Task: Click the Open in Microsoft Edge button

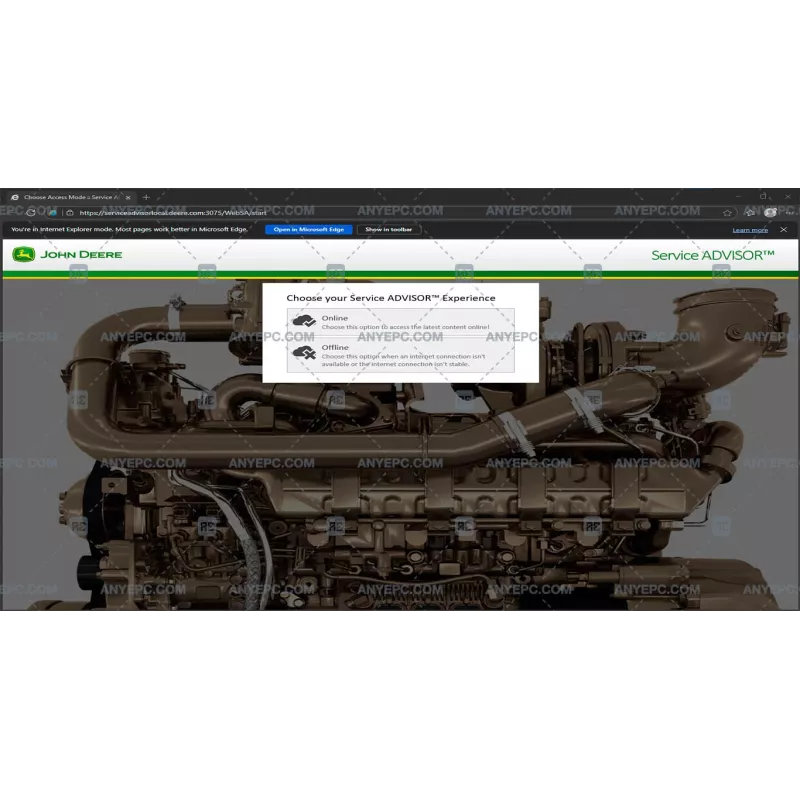Action: [x=310, y=229]
